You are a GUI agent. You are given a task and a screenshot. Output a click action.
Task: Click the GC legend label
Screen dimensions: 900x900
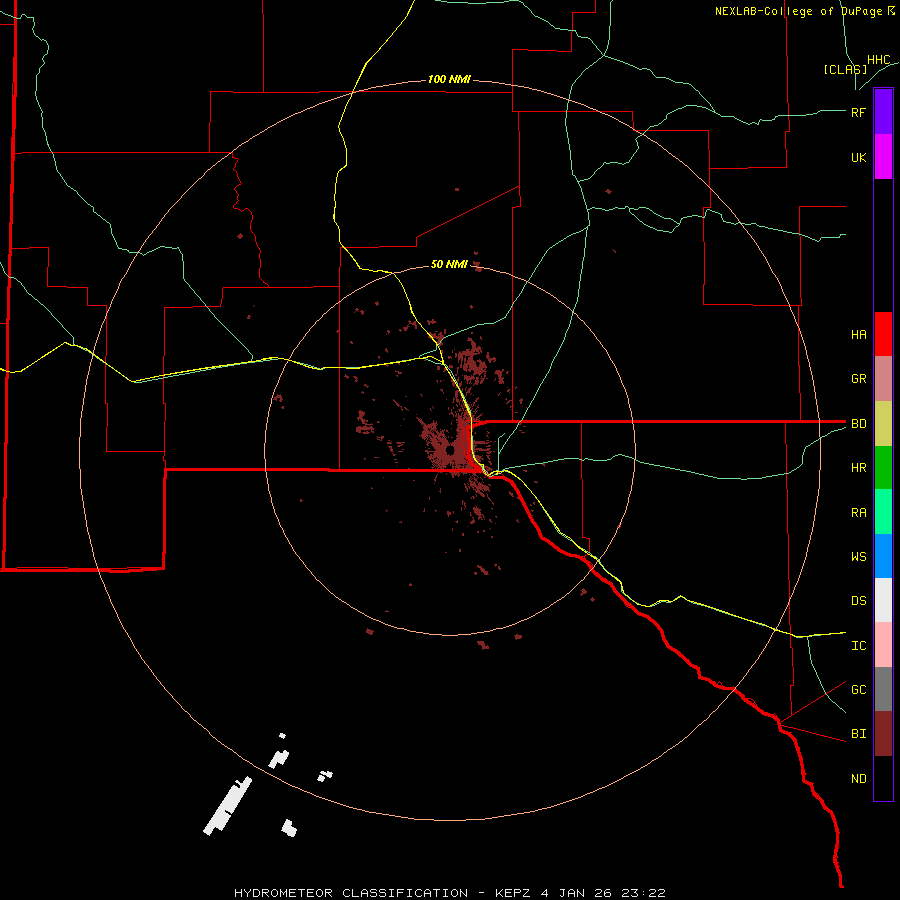click(x=858, y=689)
